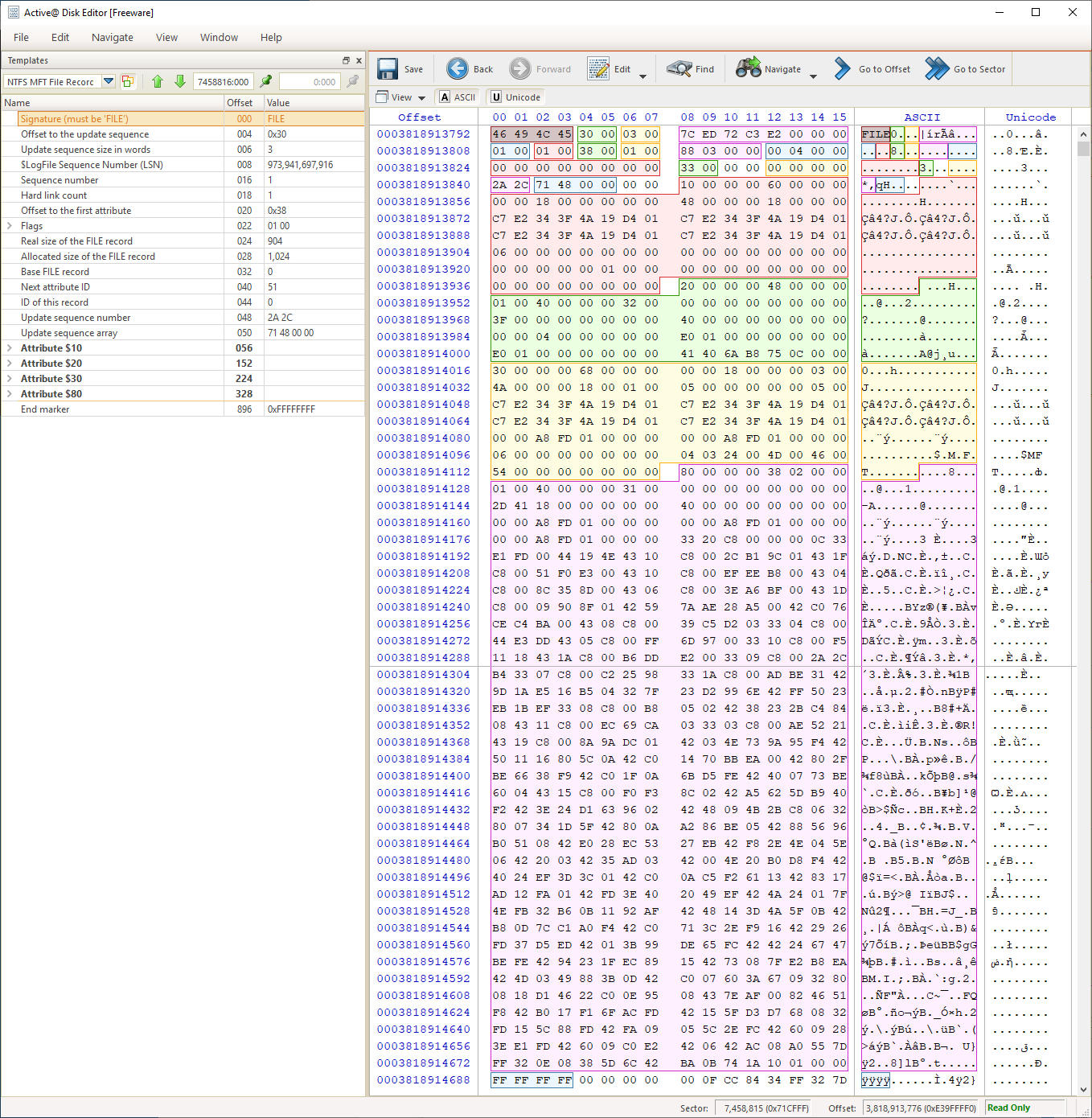The height and width of the screenshot is (1118, 1092).
Task: Click the Active@ Disk Editor title bar icon
Action: [13, 12]
